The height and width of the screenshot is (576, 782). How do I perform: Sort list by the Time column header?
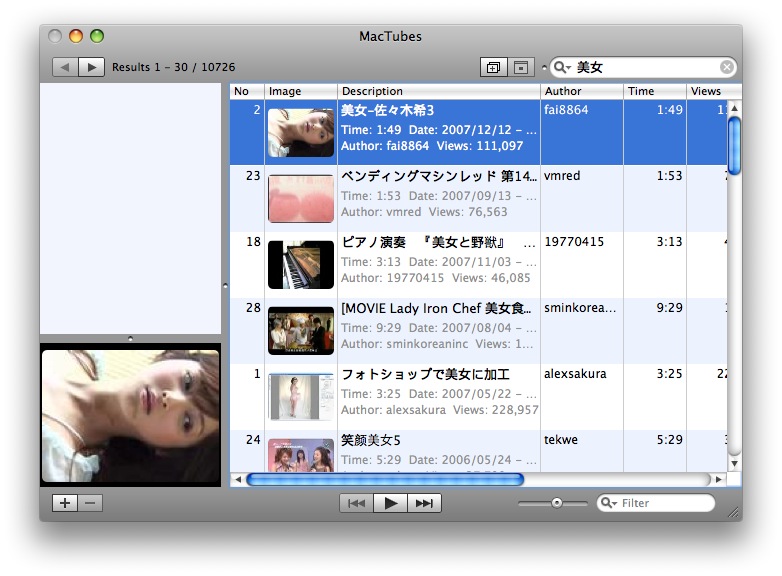coord(654,91)
